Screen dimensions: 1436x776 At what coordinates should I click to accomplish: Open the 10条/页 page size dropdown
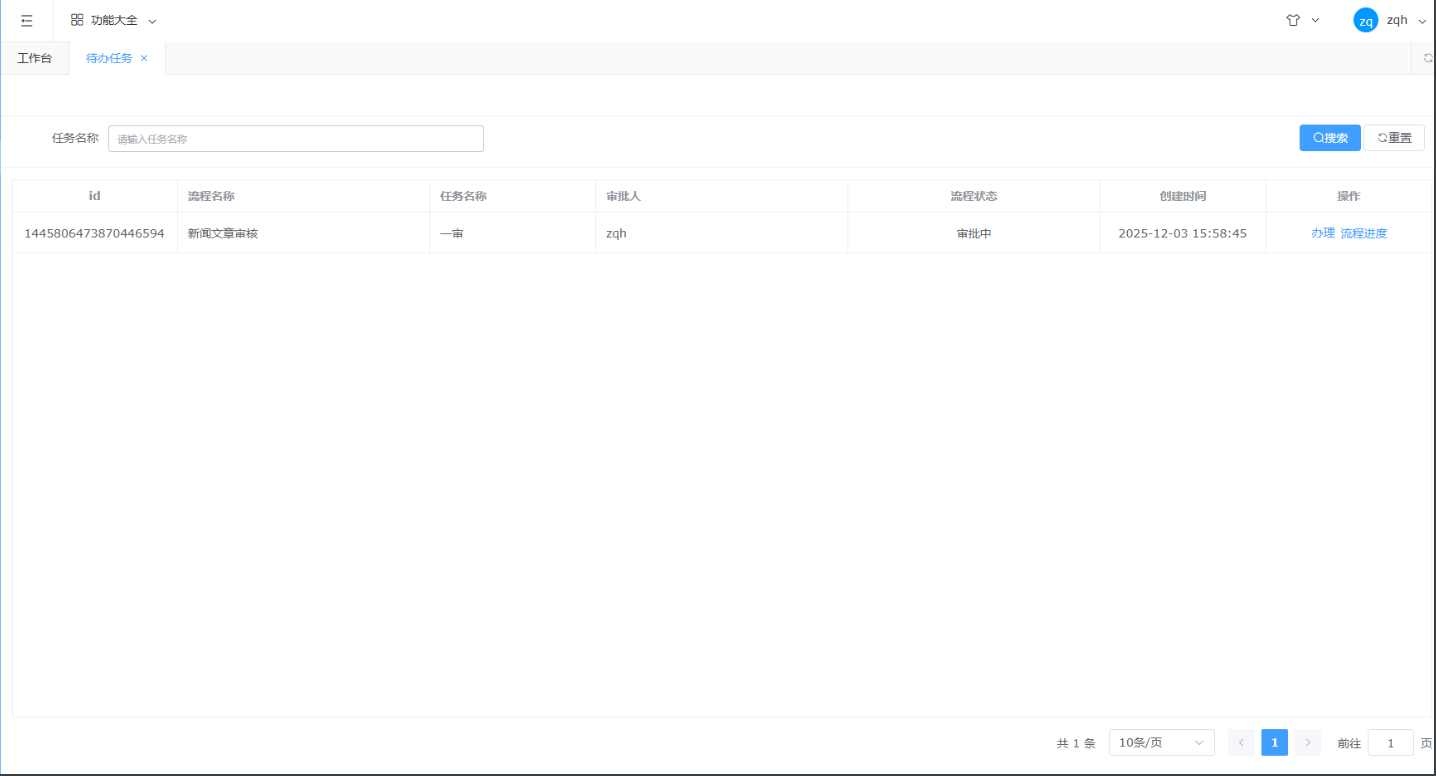(x=1161, y=743)
